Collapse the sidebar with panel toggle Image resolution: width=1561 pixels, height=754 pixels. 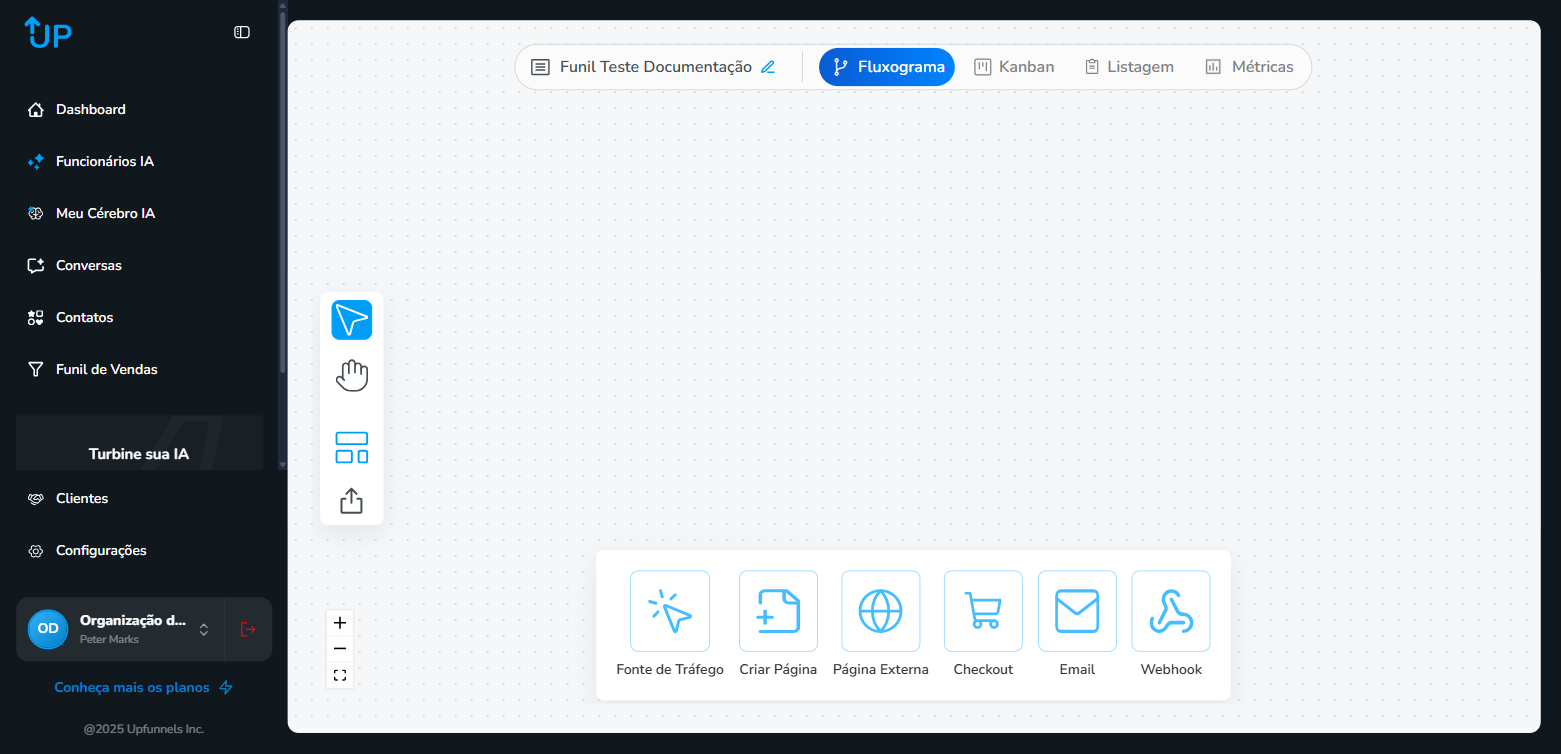[x=242, y=32]
